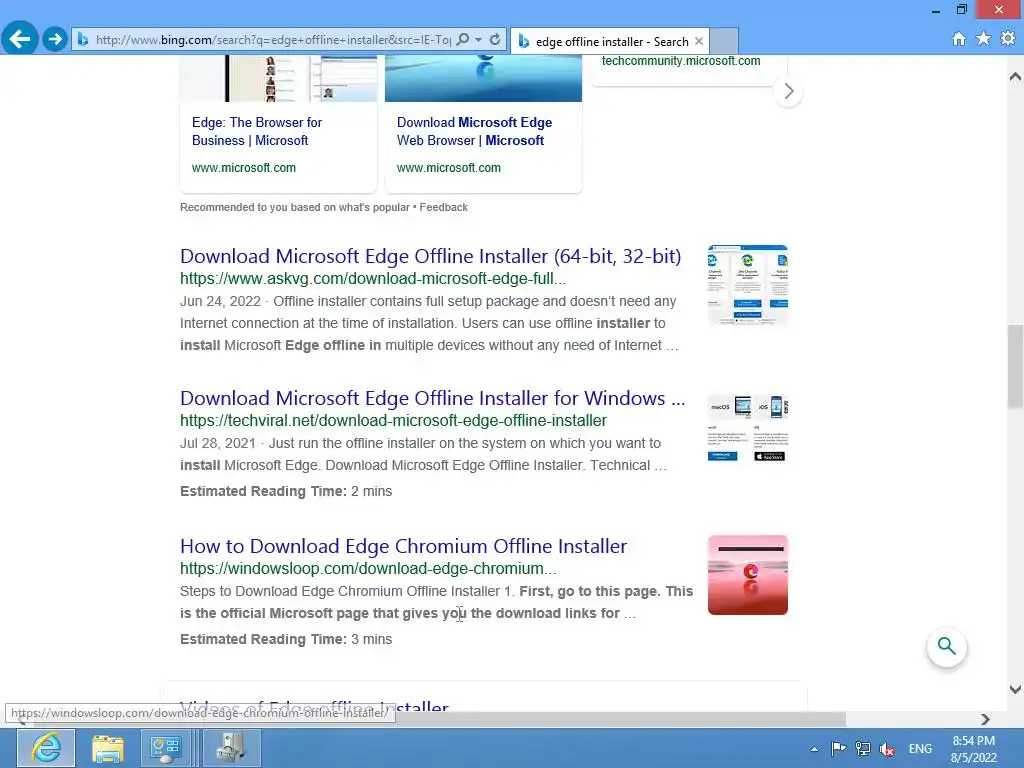Minimize the Internet Explorer window
This screenshot has width=1024, height=768.
pyautogui.click(x=936, y=10)
